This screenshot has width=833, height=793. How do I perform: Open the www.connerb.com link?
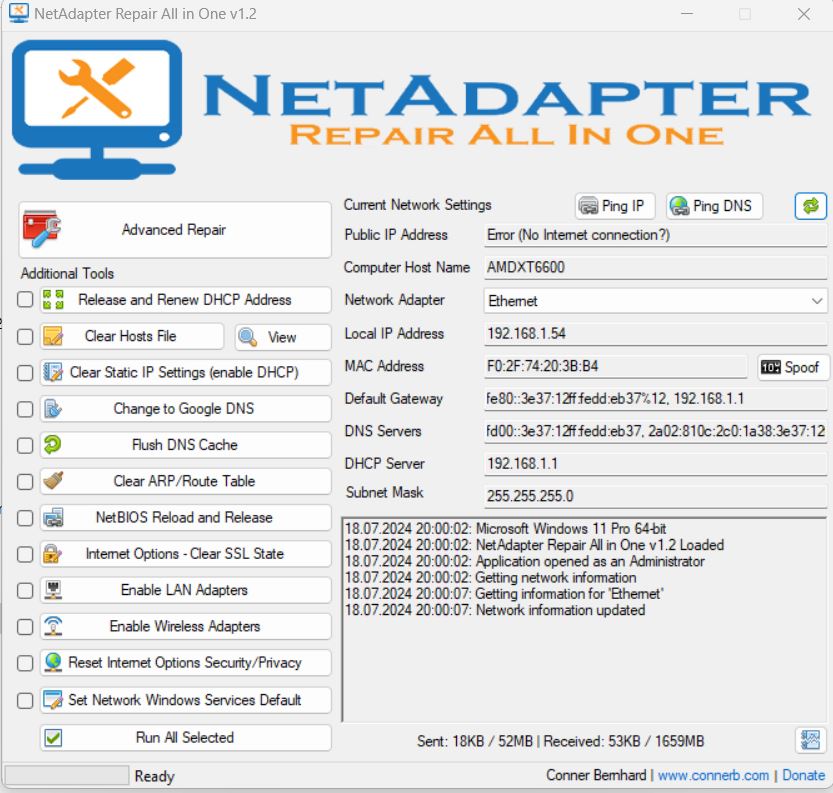(713, 775)
